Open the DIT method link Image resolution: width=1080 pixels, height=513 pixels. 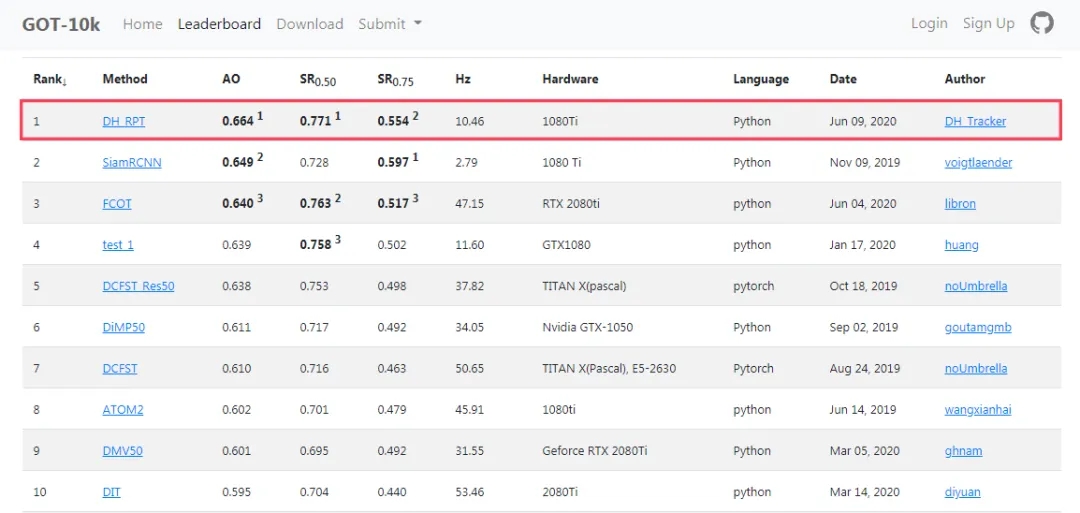click(111, 492)
